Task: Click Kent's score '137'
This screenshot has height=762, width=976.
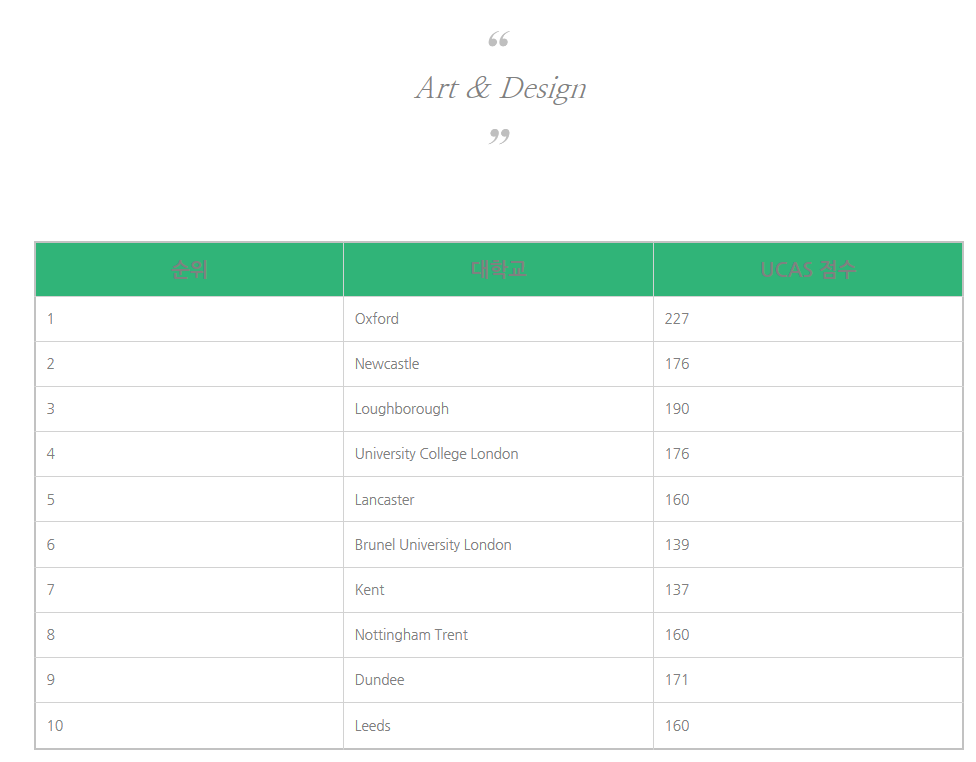Action: pyautogui.click(x=677, y=590)
